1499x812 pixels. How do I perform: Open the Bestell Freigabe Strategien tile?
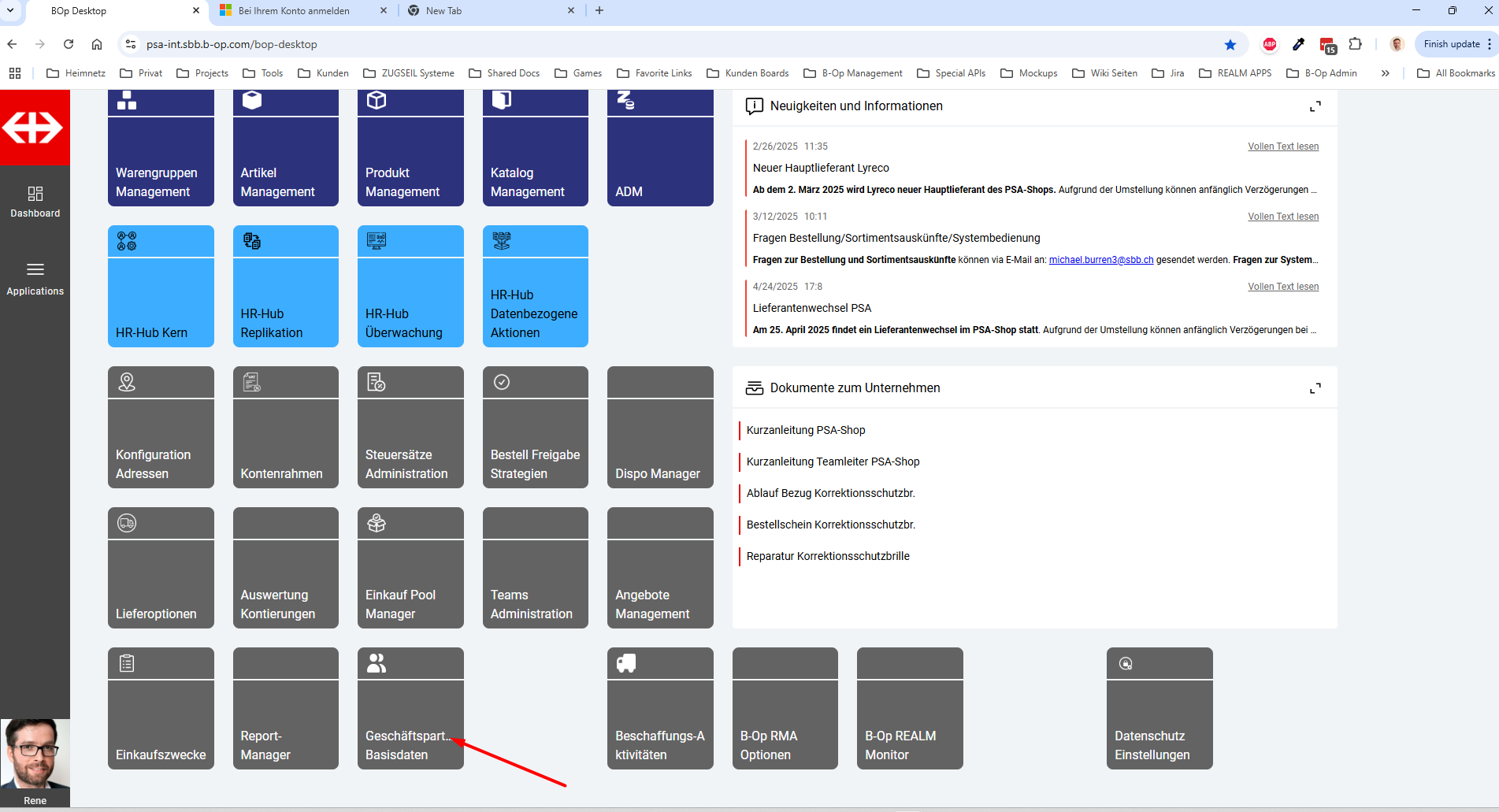tap(535, 427)
